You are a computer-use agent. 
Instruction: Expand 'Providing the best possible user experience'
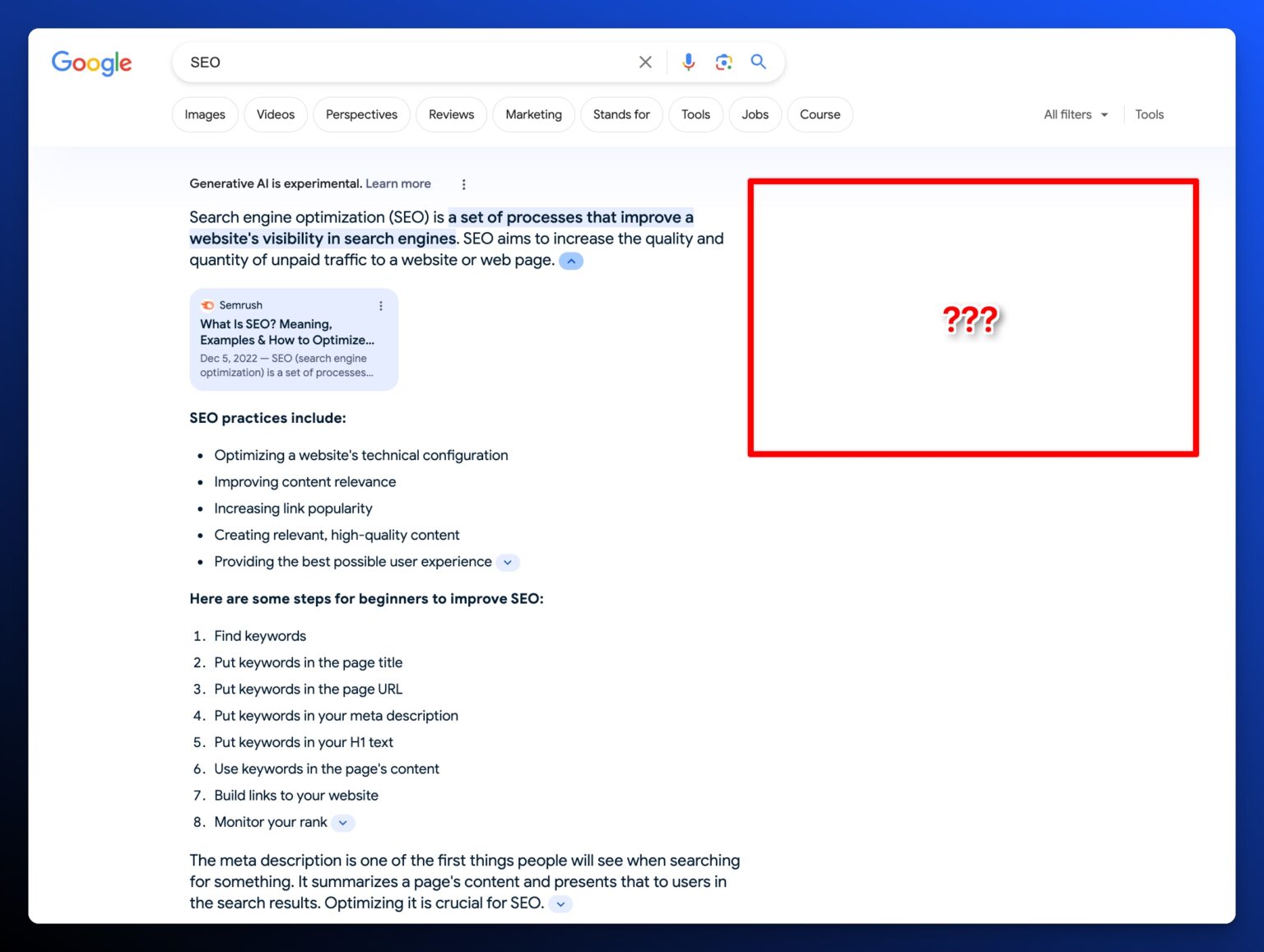tap(508, 562)
